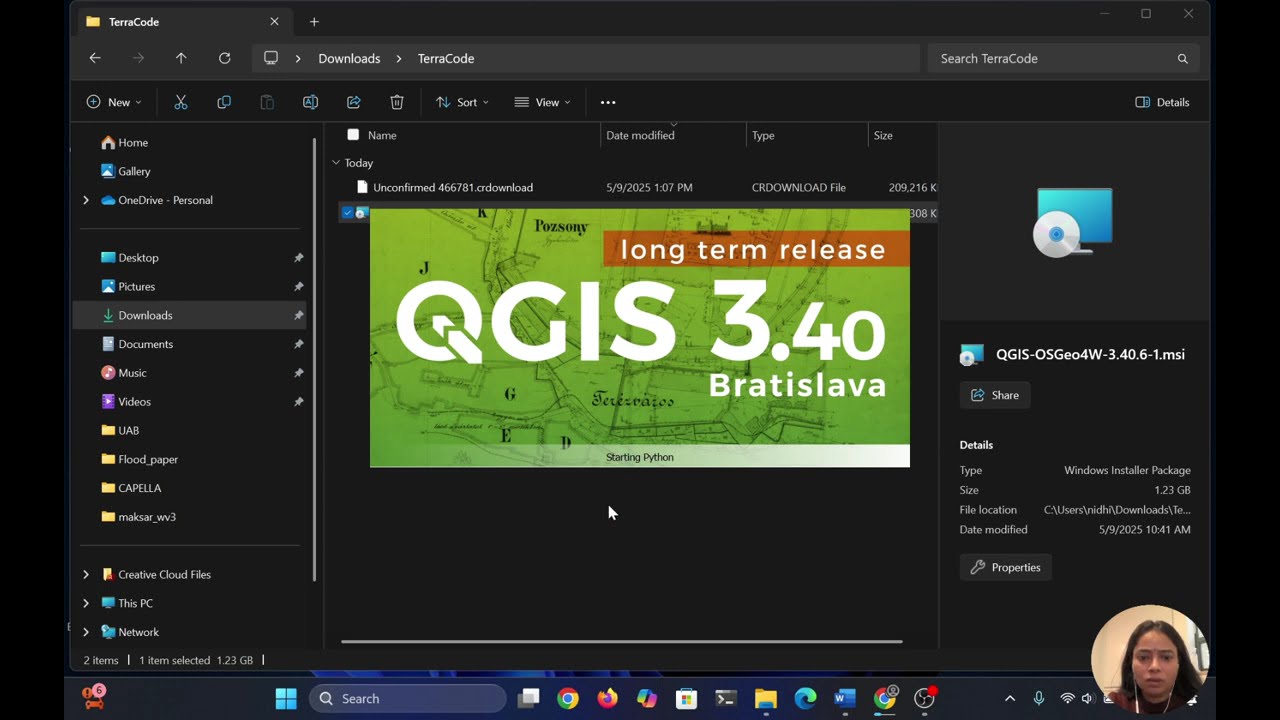Uncheck the selected QGIS installer row checkbox
The width and height of the screenshot is (1280, 720).
pos(348,213)
